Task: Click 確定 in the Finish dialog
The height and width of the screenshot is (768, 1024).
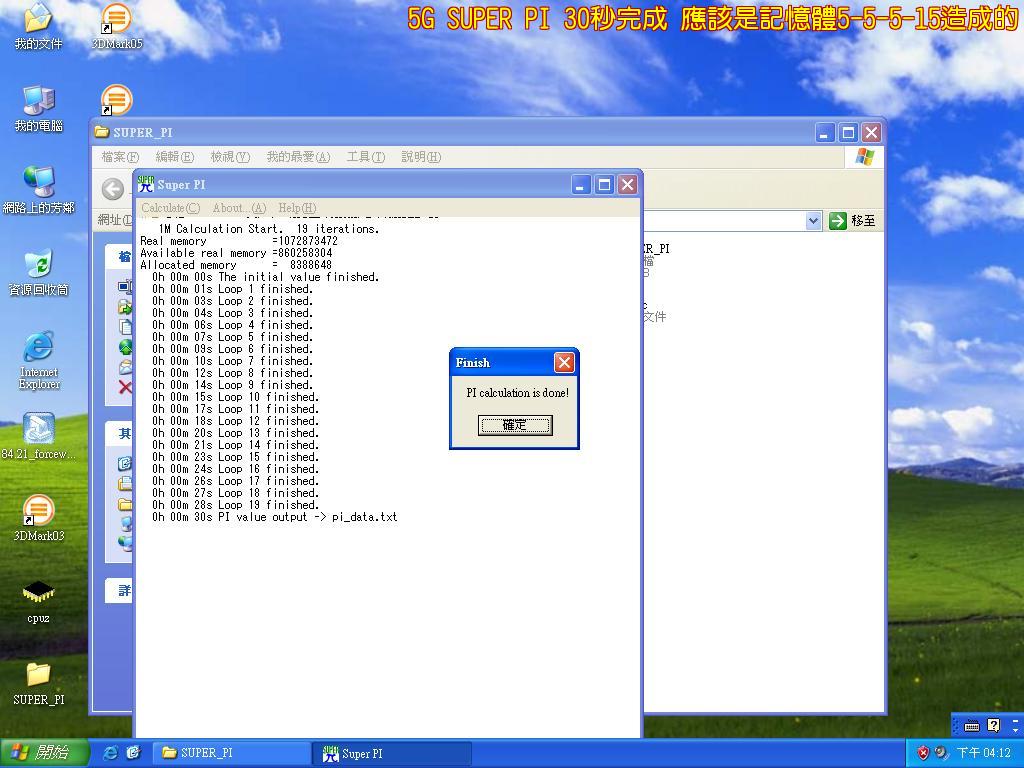Action: click(x=515, y=425)
